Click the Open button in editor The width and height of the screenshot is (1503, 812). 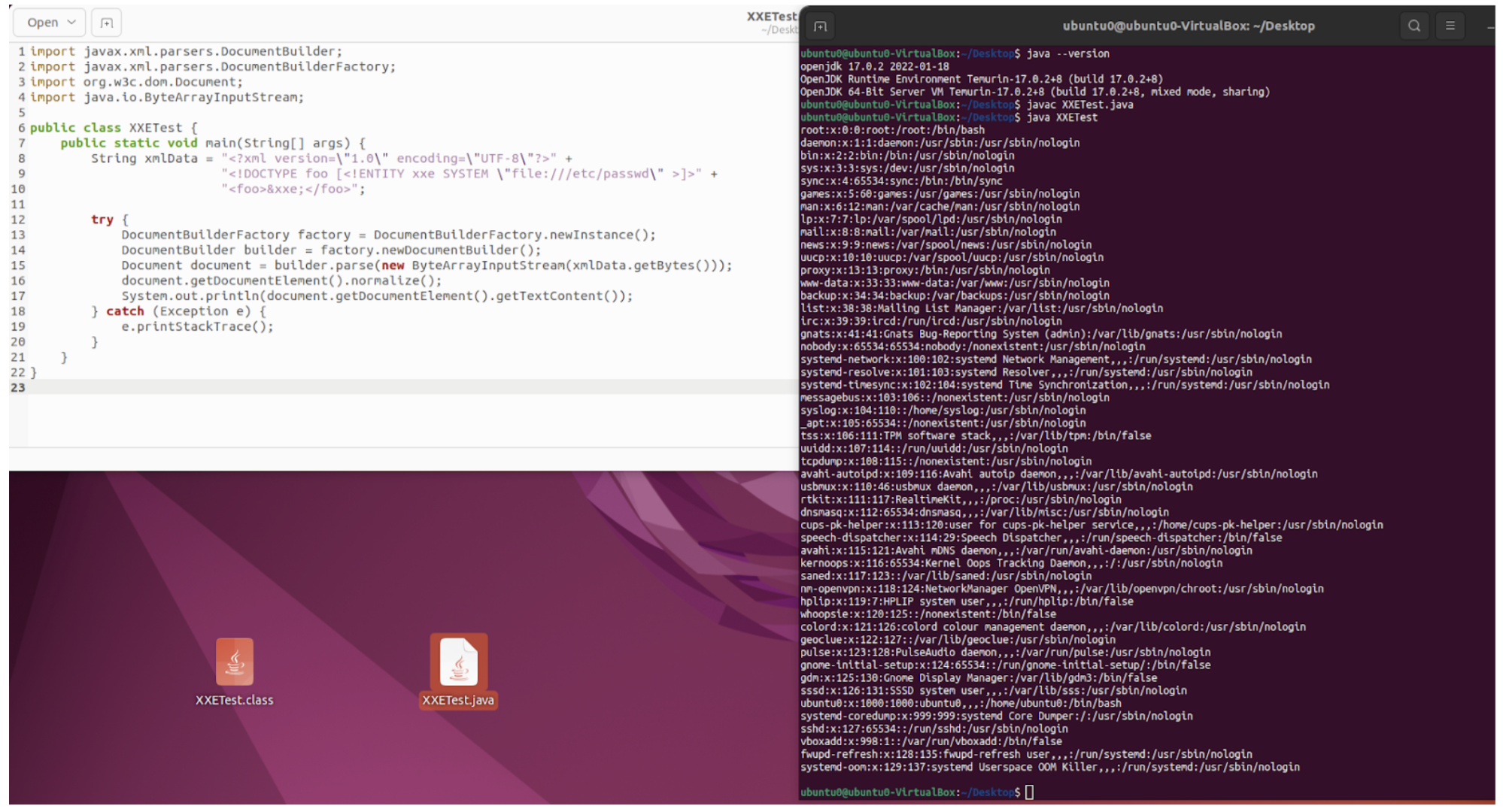click(43, 23)
